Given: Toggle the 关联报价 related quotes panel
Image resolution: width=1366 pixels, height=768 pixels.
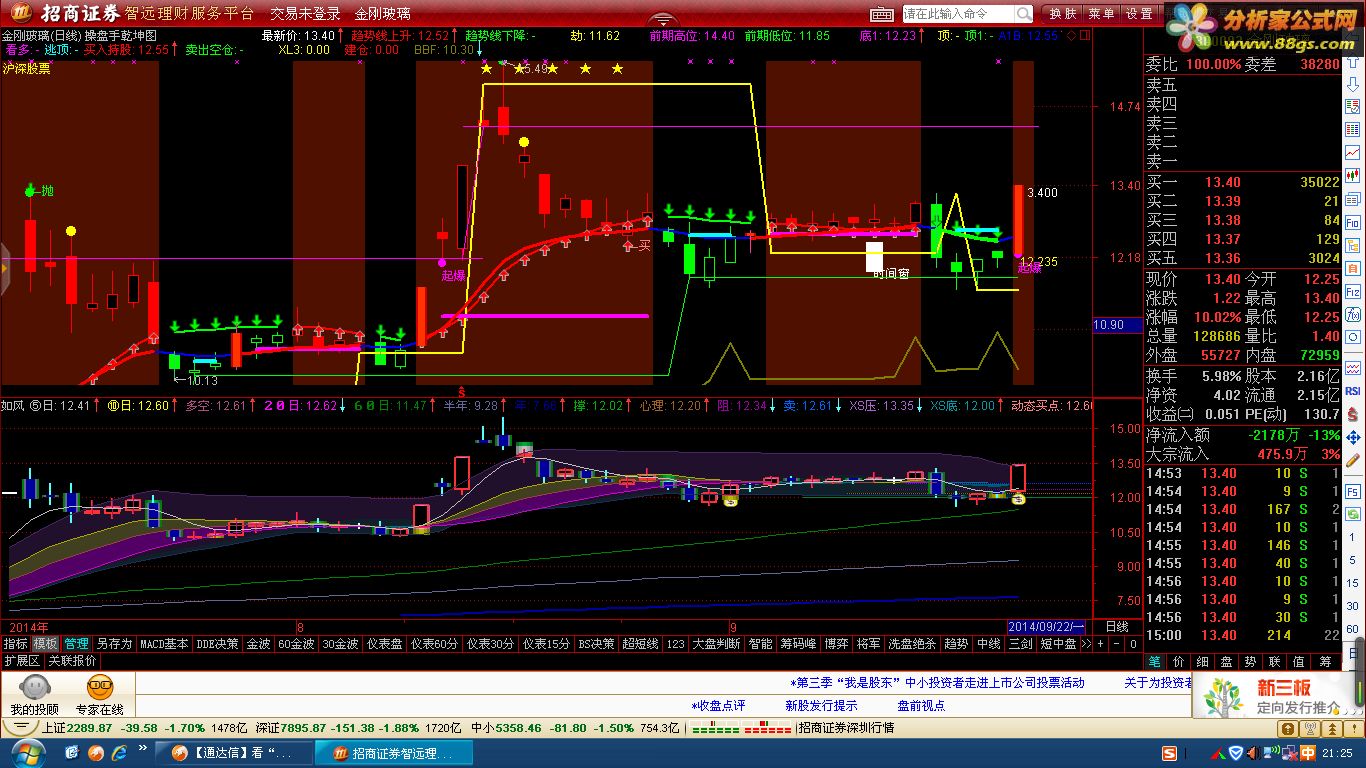Looking at the screenshot, I should coord(73,661).
